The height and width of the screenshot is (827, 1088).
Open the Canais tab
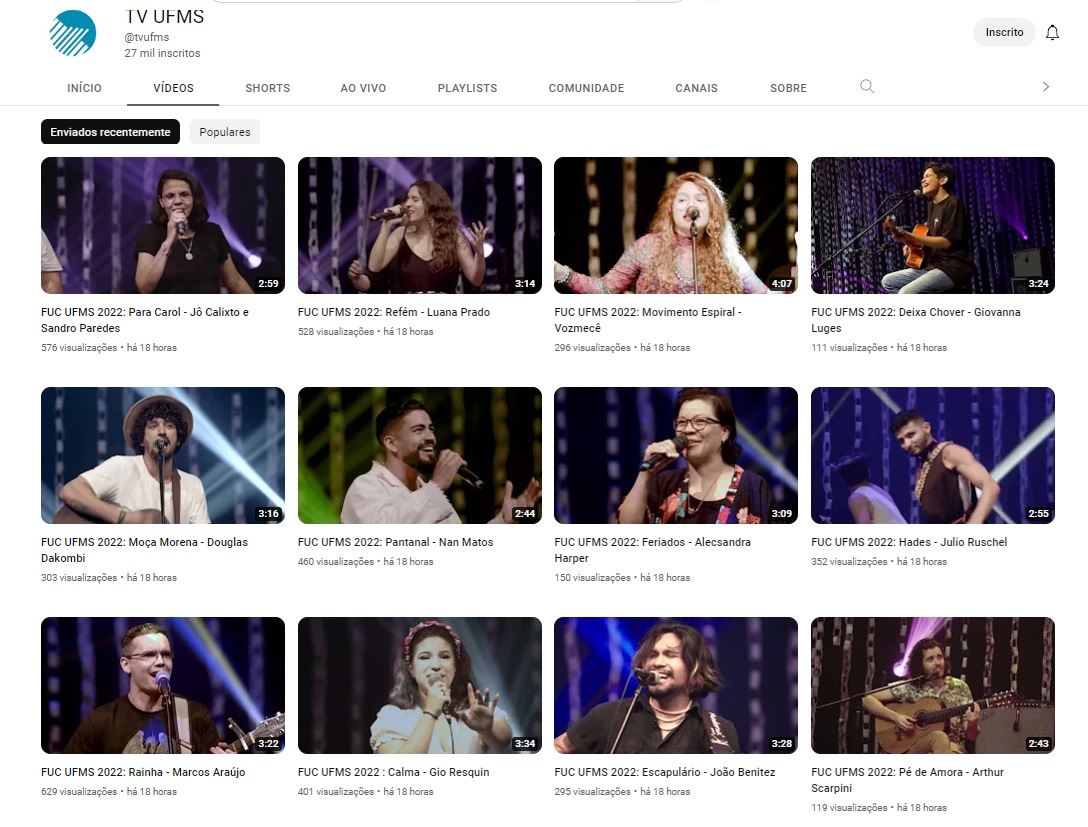[696, 88]
